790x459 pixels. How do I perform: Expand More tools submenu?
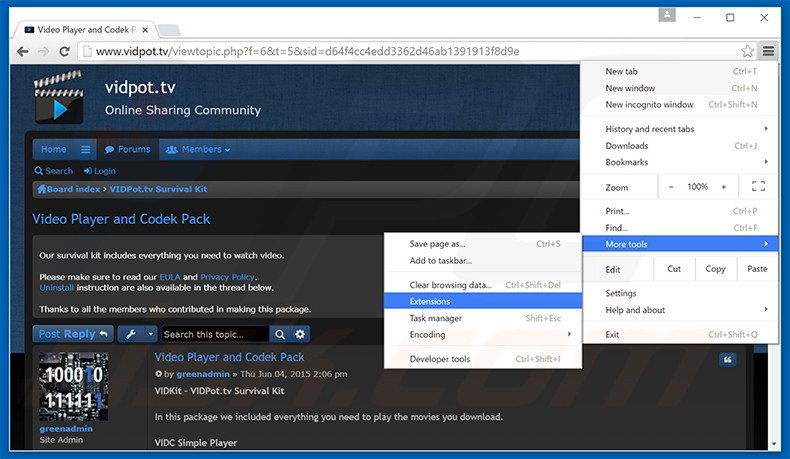click(680, 244)
